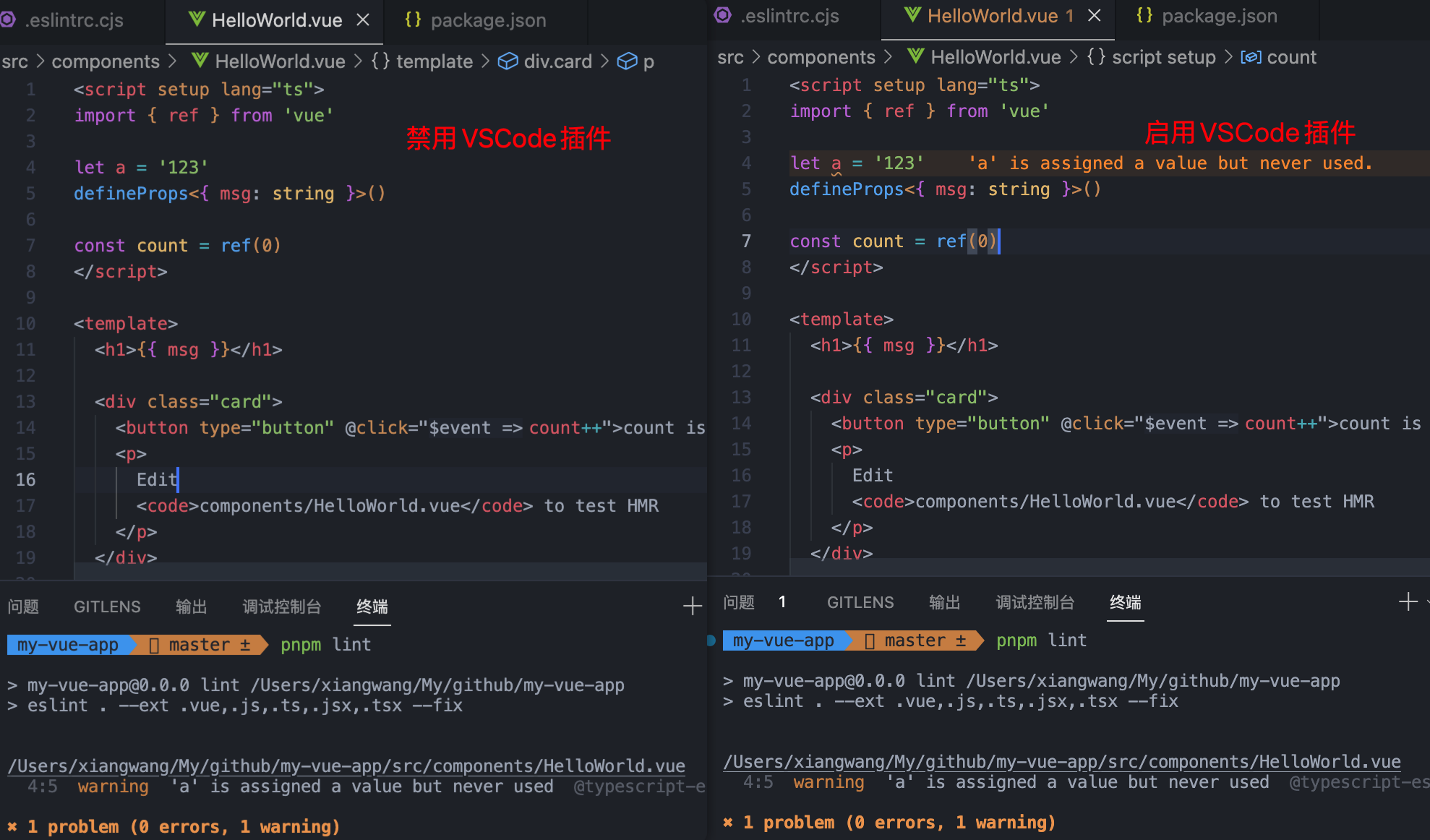Click div.card breadcrumb in left editor
The width and height of the screenshot is (1430, 840).
(x=557, y=61)
